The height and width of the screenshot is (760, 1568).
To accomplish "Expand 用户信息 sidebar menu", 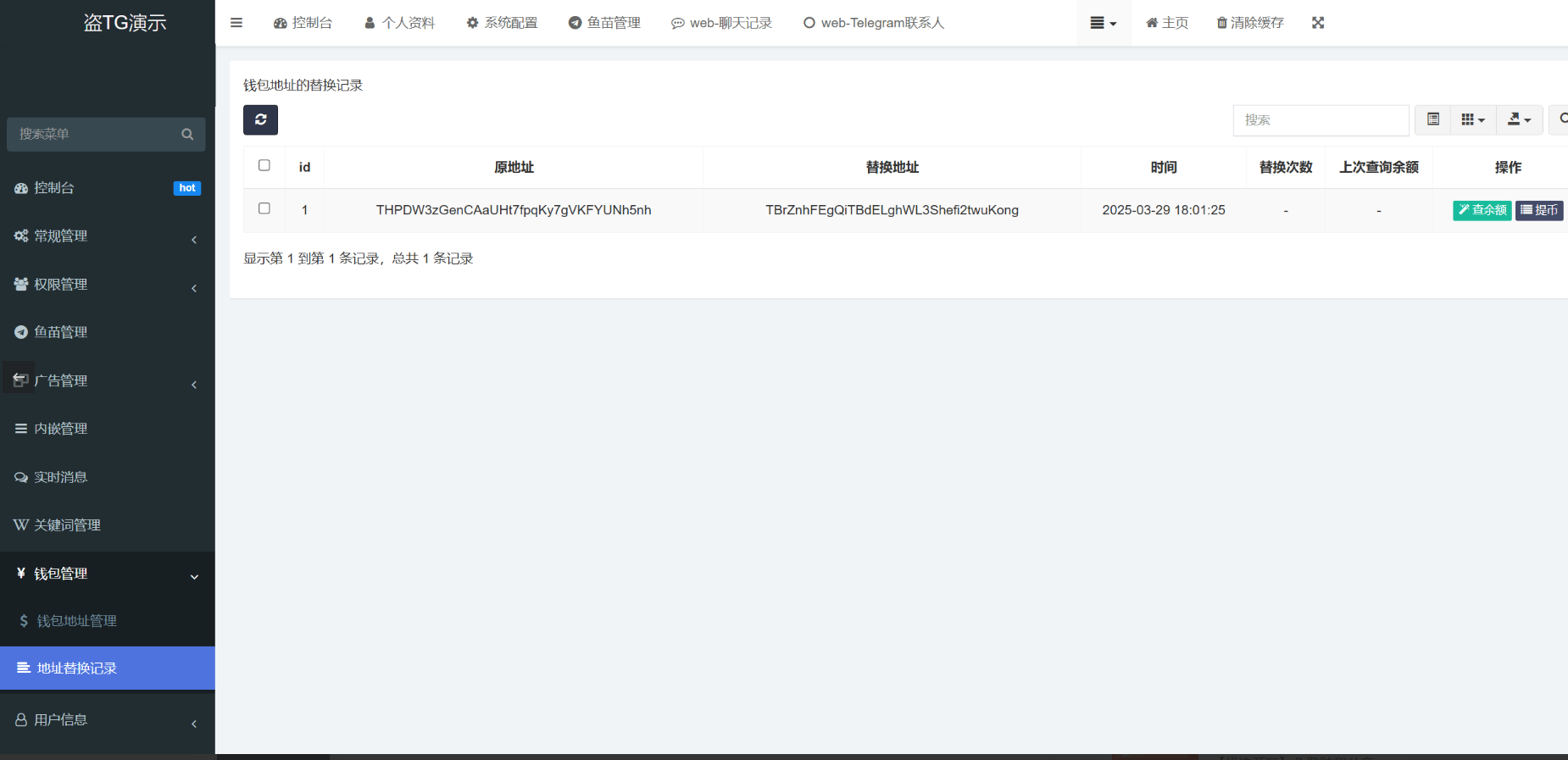I will (107, 720).
